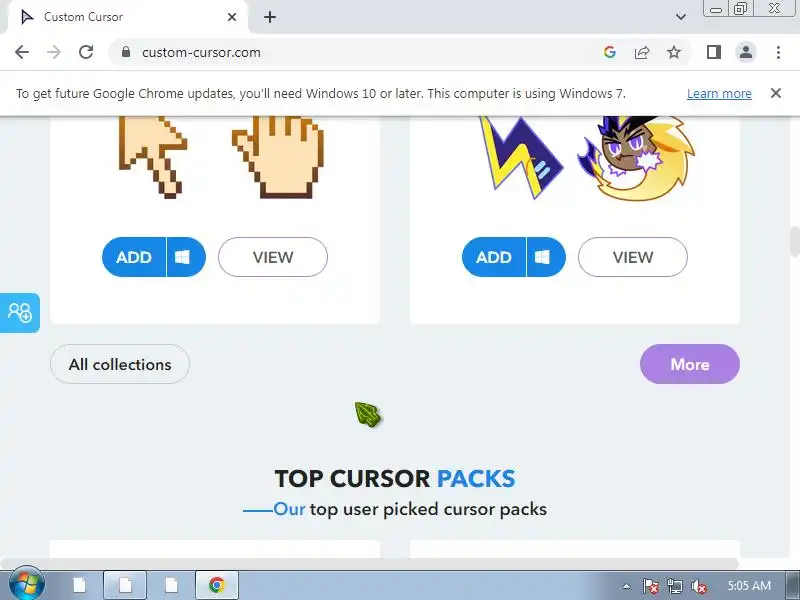The height and width of the screenshot is (600, 800).
Task: Expand the tab search chevron
Action: tap(681, 17)
